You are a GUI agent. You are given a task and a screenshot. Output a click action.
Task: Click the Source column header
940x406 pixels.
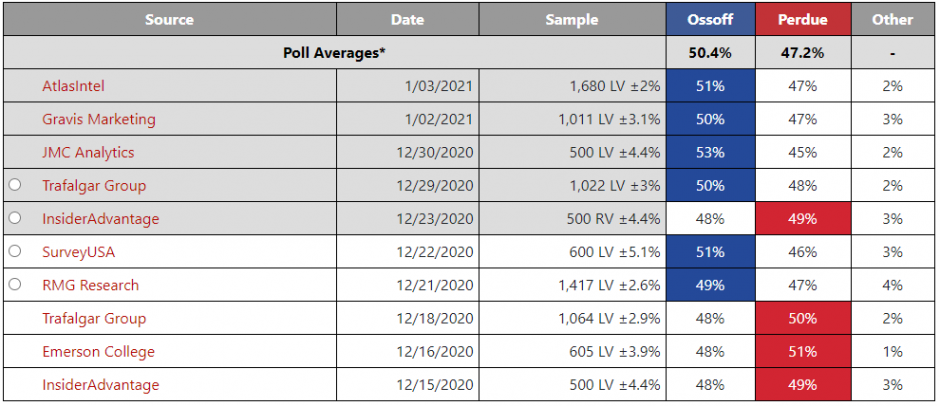click(169, 19)
